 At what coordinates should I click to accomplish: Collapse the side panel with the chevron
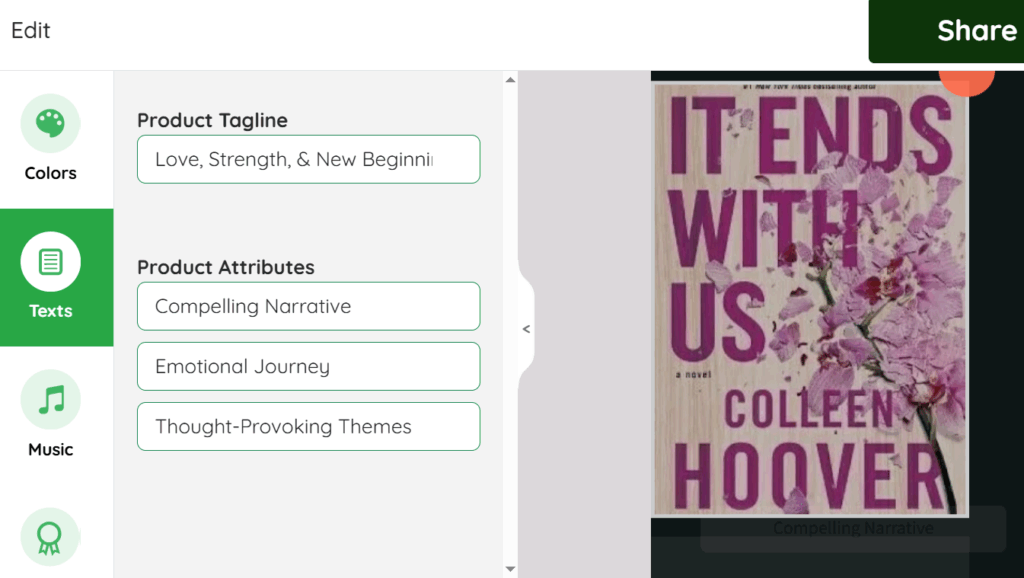click(x=526, y=328)
